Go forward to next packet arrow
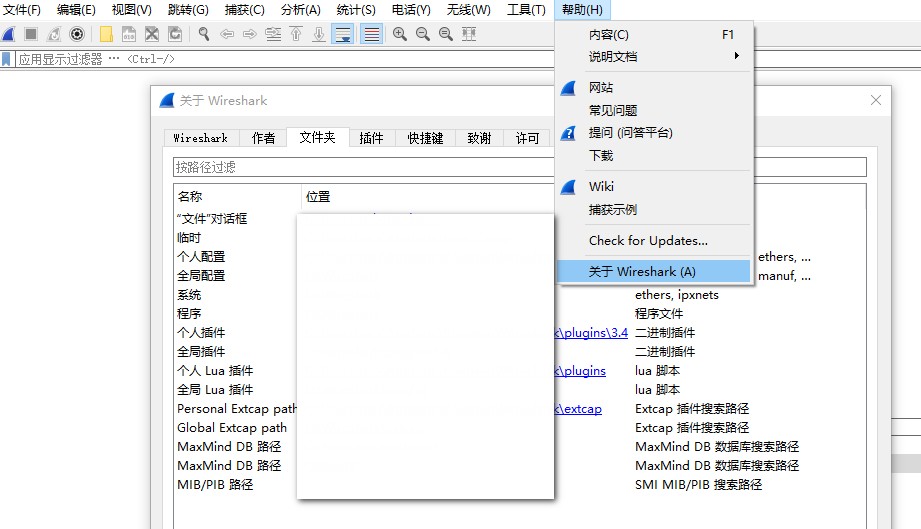 250,34
